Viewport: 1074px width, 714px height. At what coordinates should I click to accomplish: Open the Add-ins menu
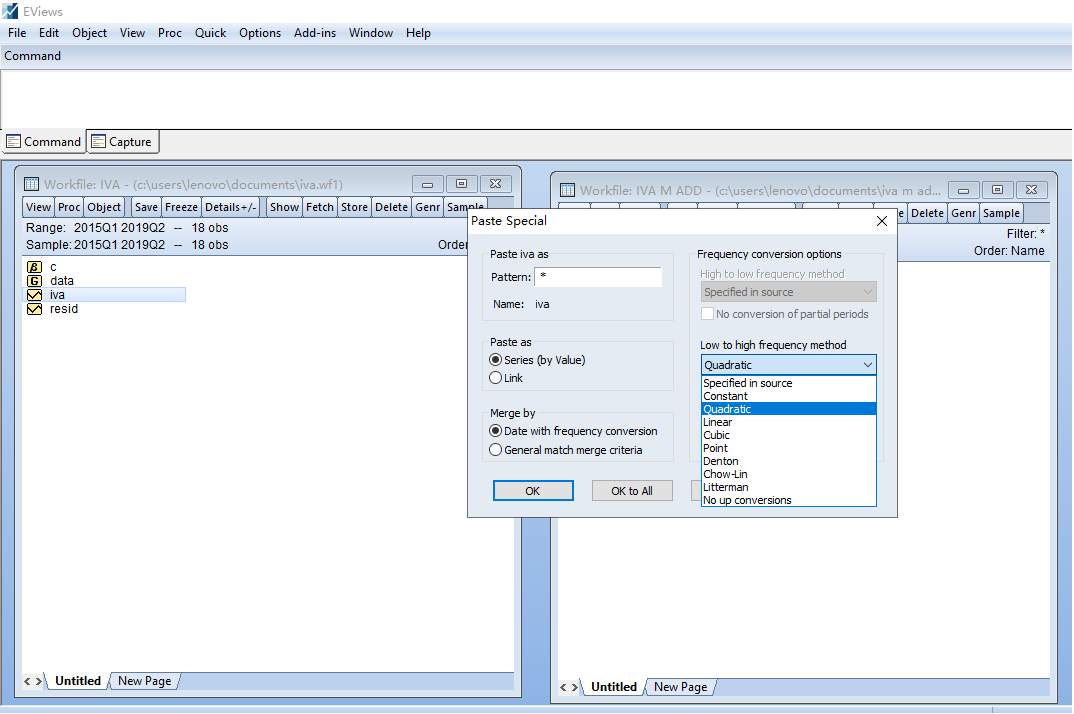click(315, 33)
